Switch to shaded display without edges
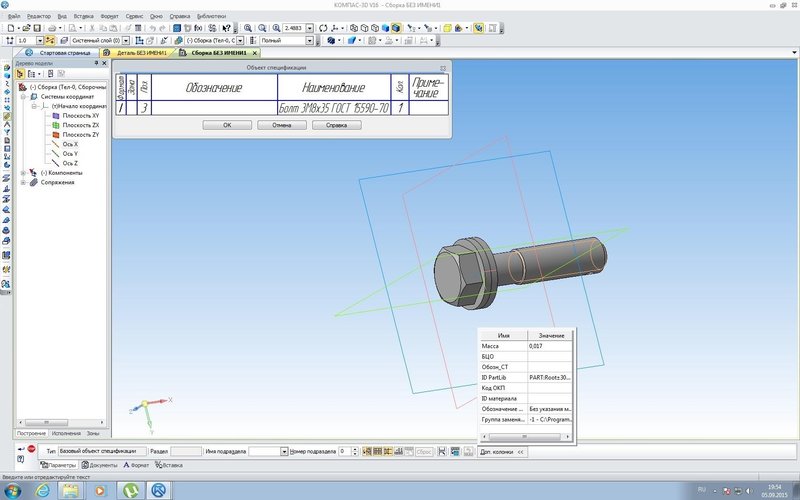The height and width of the screenshot is (500, 800). 385,28
